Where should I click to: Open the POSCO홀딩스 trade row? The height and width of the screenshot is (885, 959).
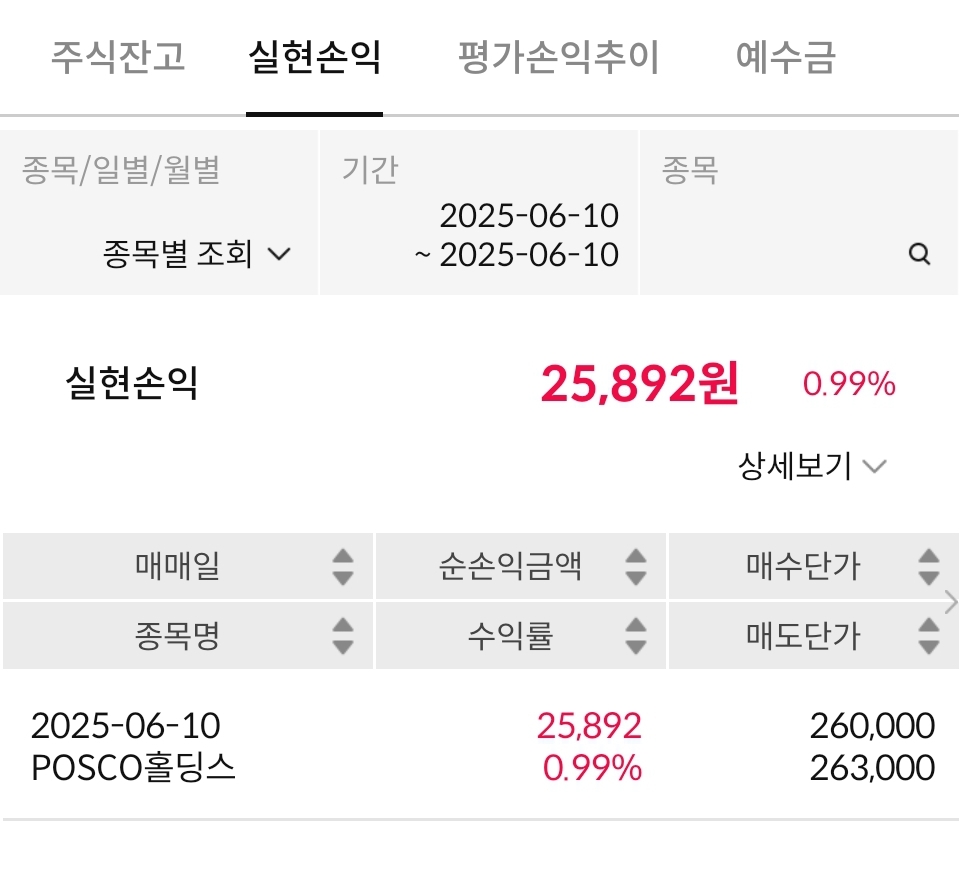(x=480, y=746)
